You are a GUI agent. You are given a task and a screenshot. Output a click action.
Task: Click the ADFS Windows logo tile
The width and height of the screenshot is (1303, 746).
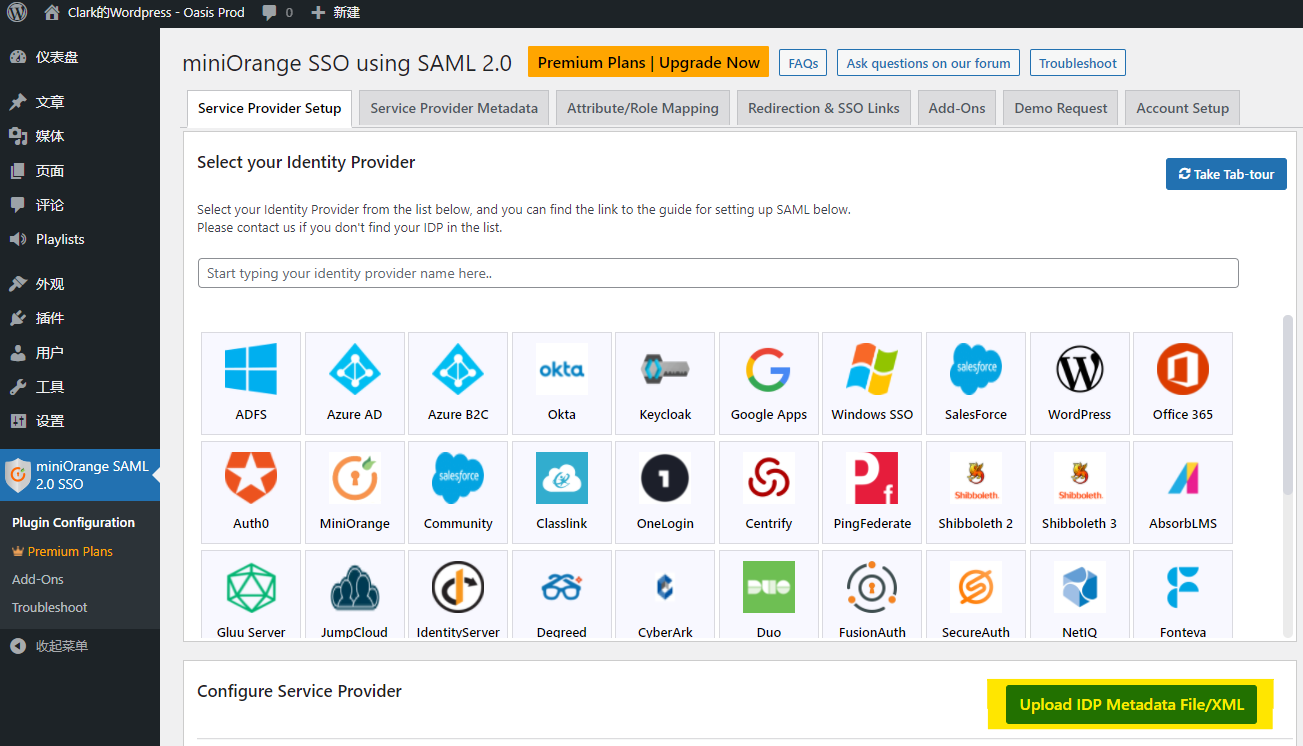(251, 371)
